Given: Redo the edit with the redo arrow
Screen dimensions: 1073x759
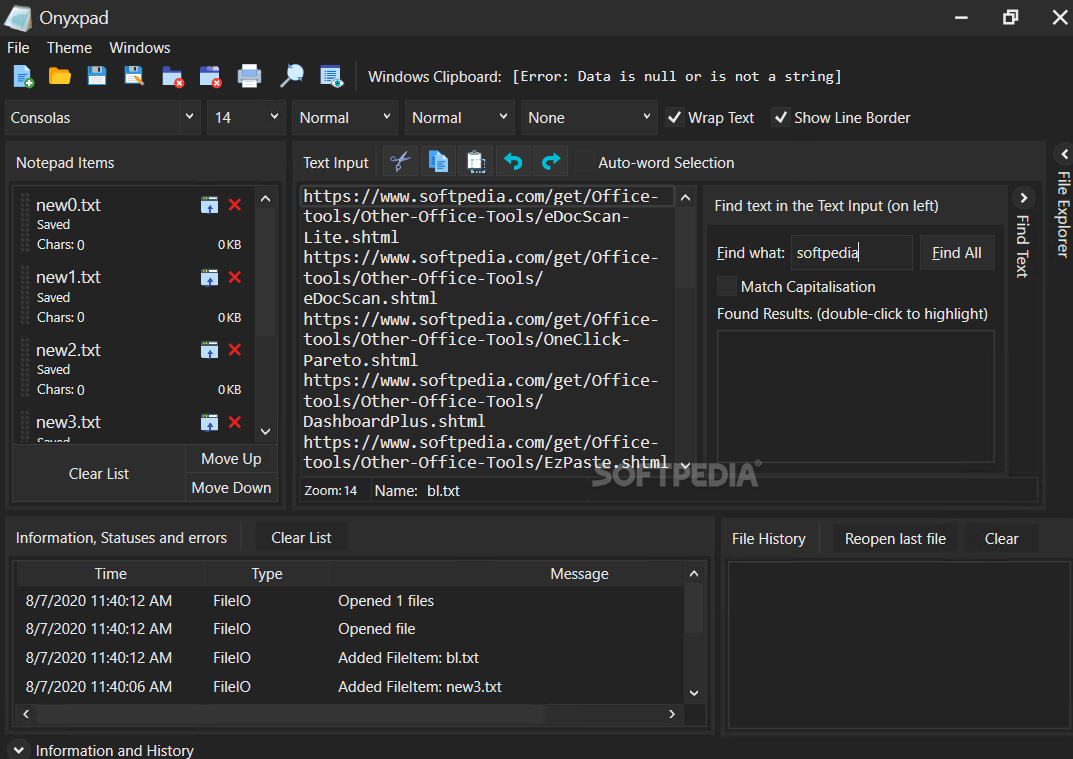Looking at the screenshot, I should 551,162.
